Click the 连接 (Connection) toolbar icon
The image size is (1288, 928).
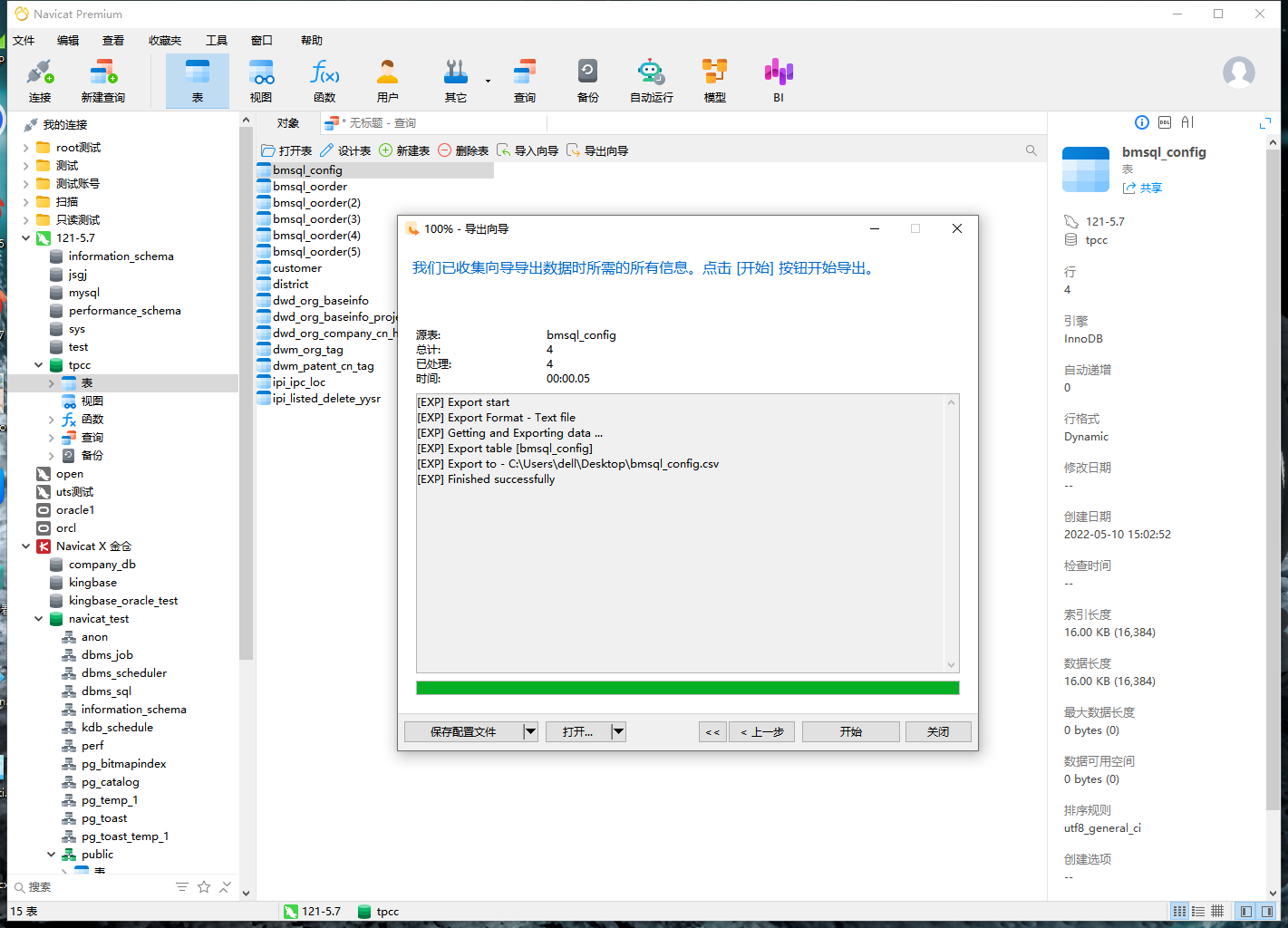(x=40, y=81)
